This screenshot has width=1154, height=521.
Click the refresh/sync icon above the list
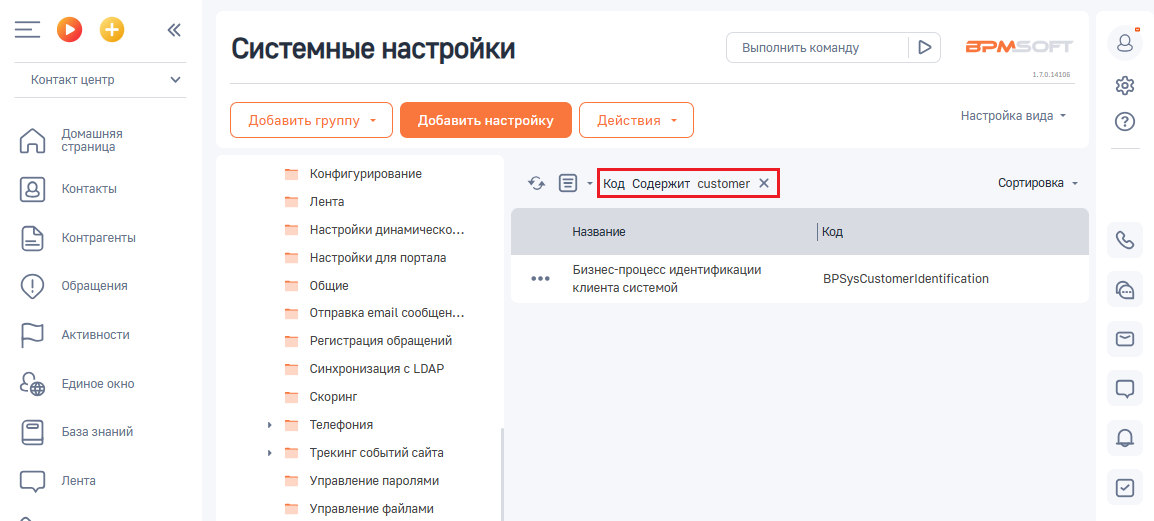[537, 183]
